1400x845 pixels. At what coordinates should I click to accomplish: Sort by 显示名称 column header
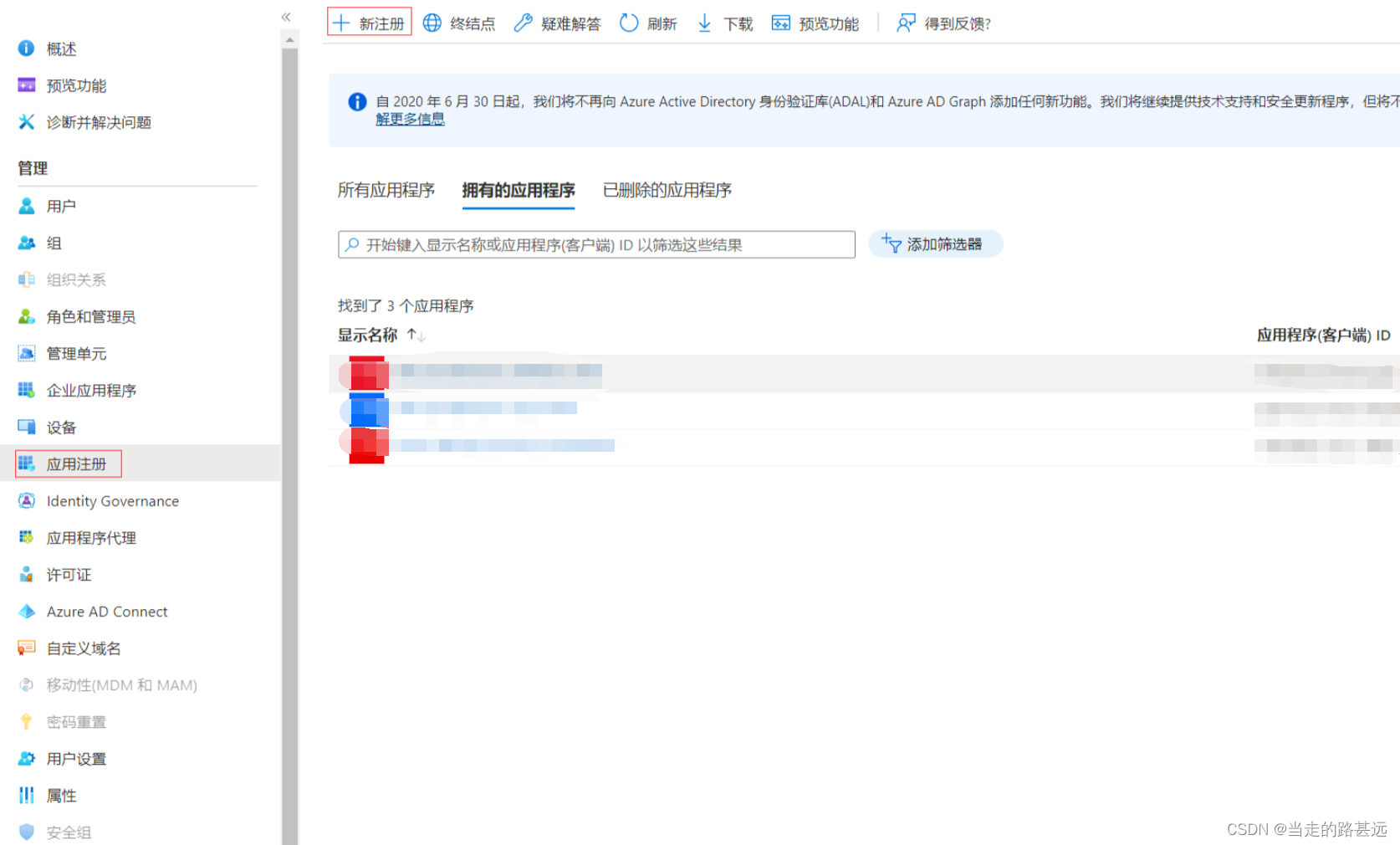point(368,335)
